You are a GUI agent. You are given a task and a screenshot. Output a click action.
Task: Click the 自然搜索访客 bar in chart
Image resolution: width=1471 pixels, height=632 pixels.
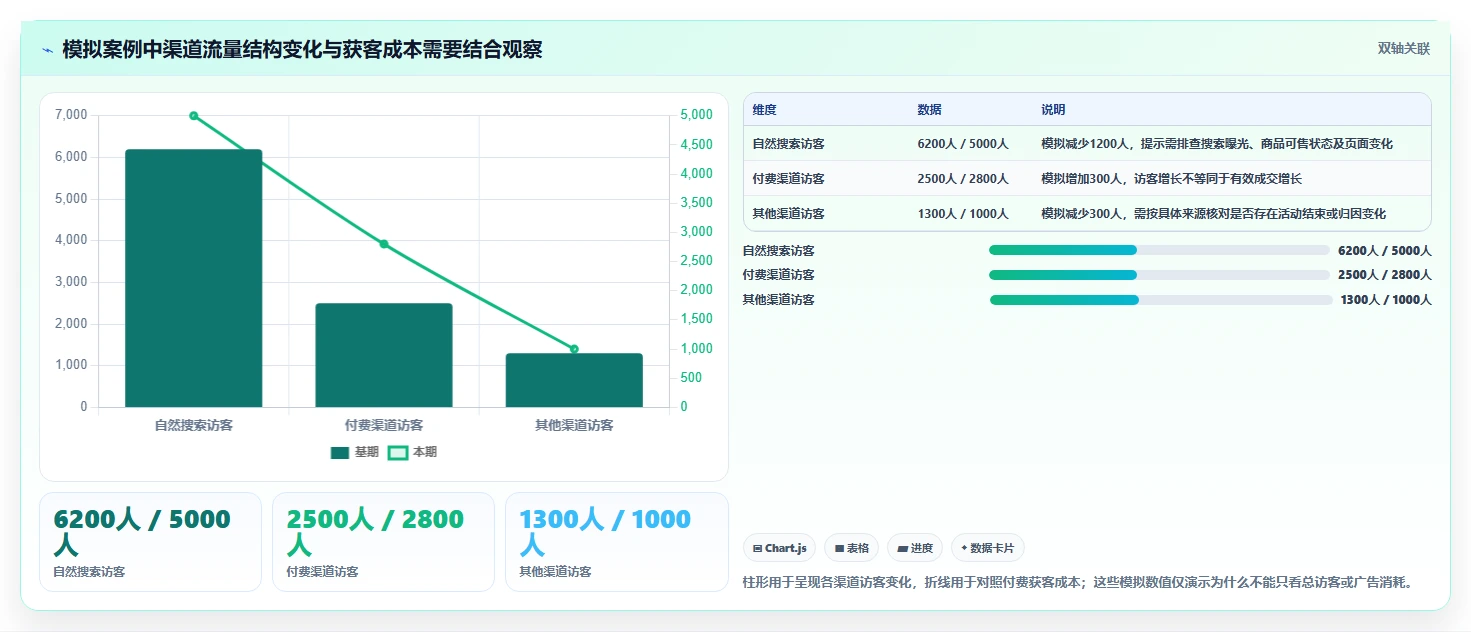coord(194,278)
